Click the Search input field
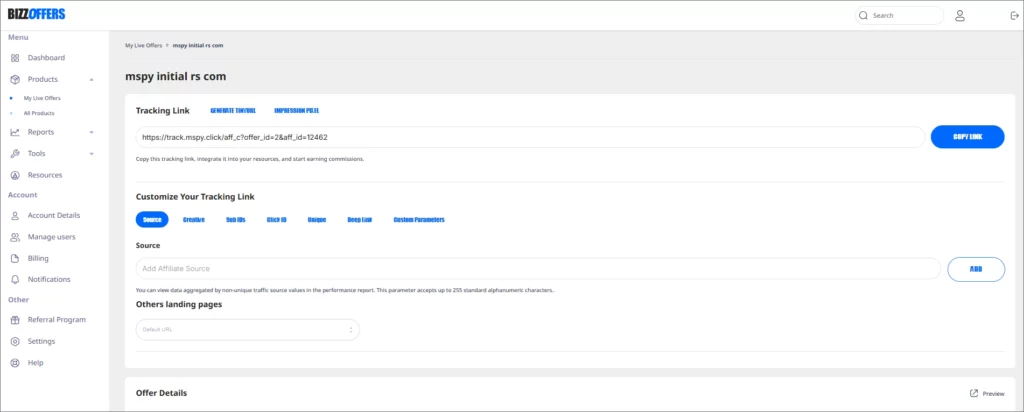This screenshot has width=1024, height=412. tap(899, 16)
